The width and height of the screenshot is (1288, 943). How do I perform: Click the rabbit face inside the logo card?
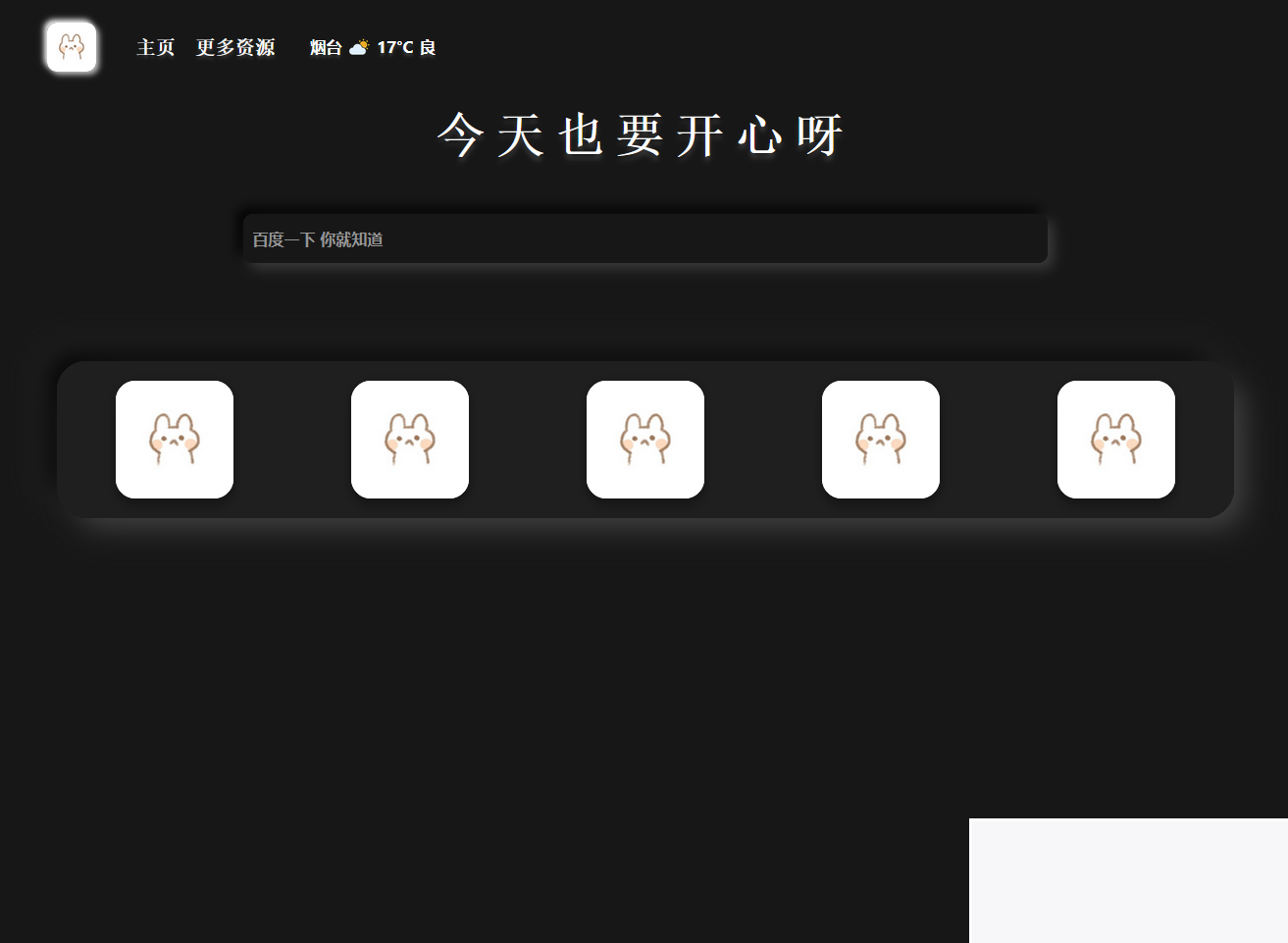click(x=70, y=46)
